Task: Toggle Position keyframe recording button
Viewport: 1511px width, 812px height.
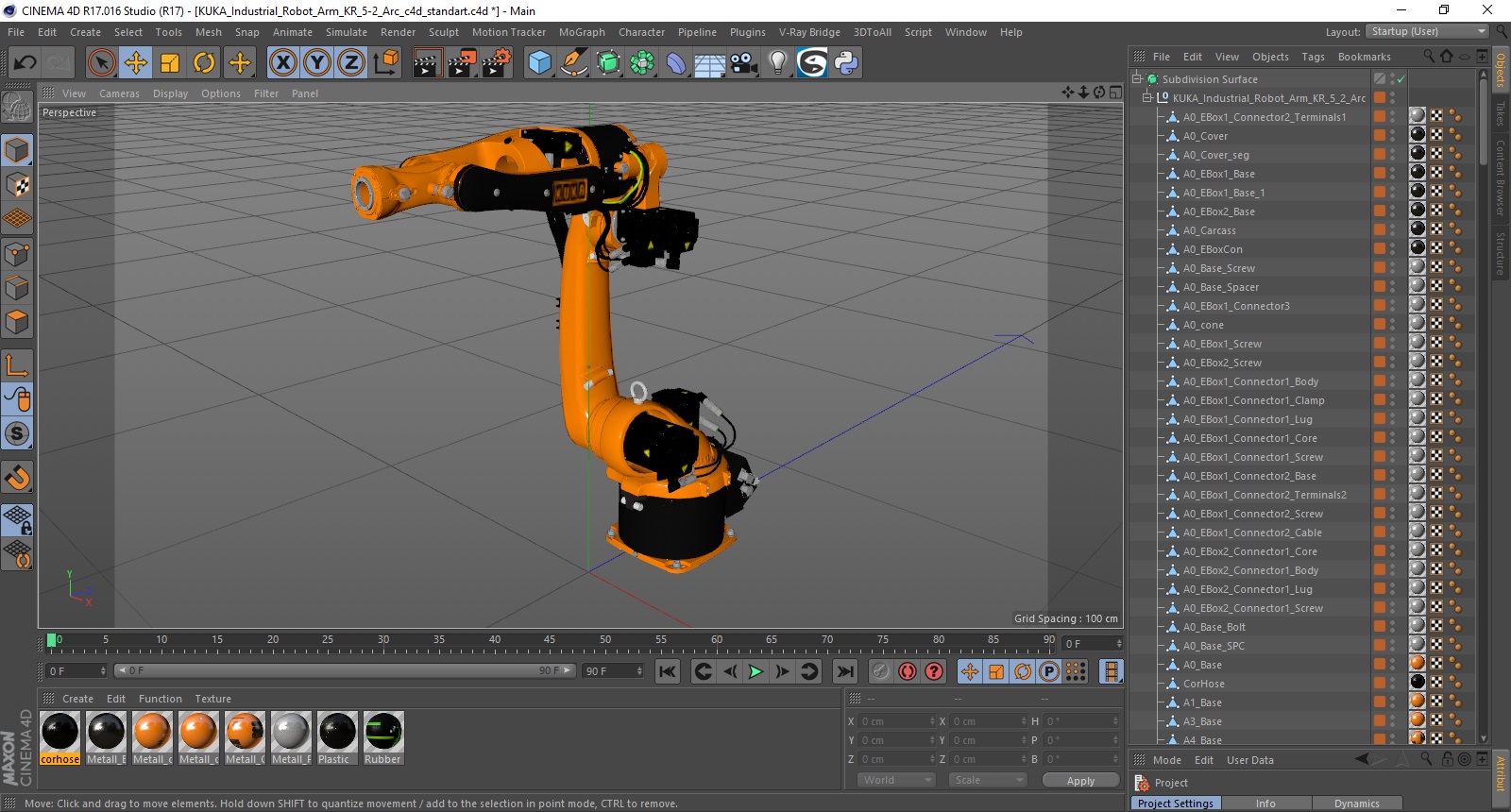Action: [970, 671]
